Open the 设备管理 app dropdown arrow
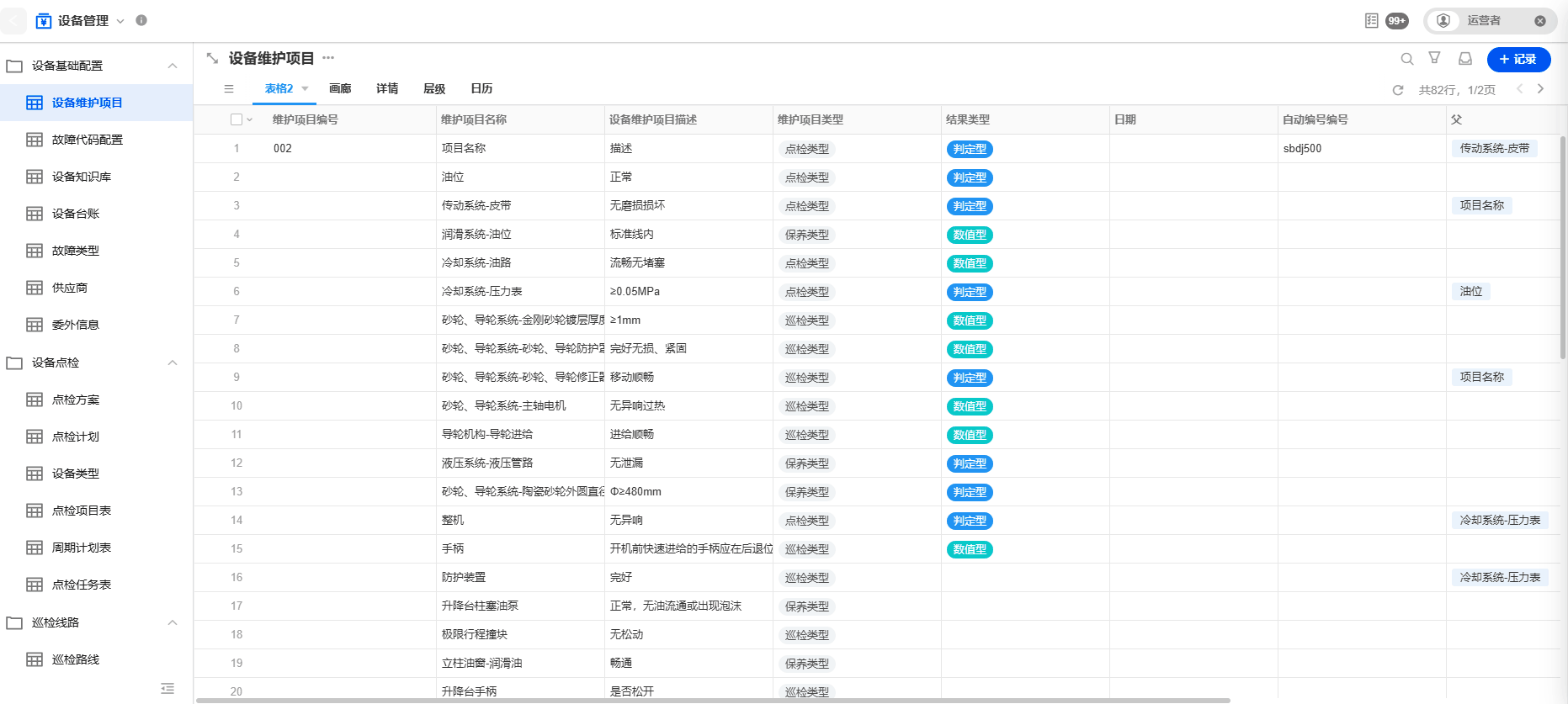This screenshot has width=1568, height=704. 120,21
